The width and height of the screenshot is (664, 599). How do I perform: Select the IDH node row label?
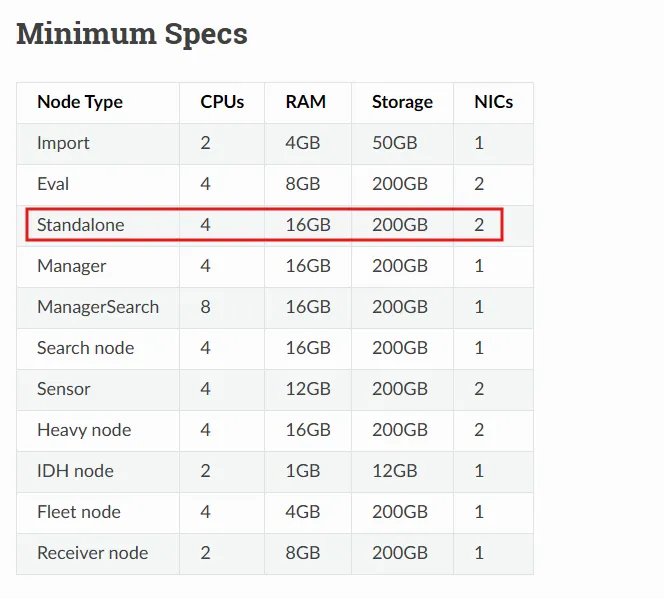pyautogui.click(x=75, y=471)
